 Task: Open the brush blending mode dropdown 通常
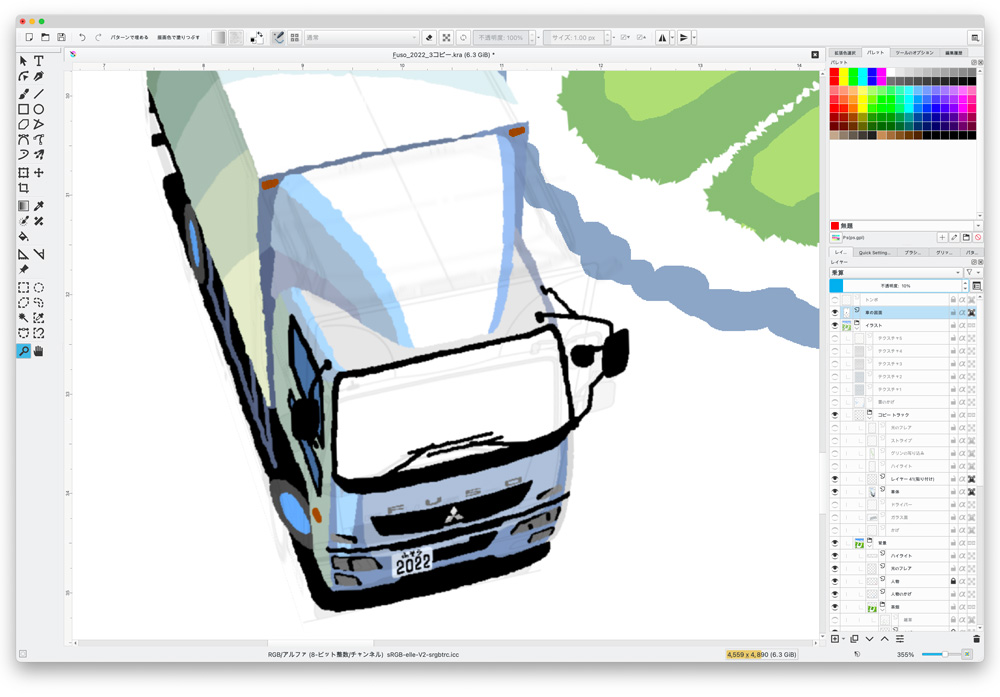pyautogui.click(x=362, y=38)
